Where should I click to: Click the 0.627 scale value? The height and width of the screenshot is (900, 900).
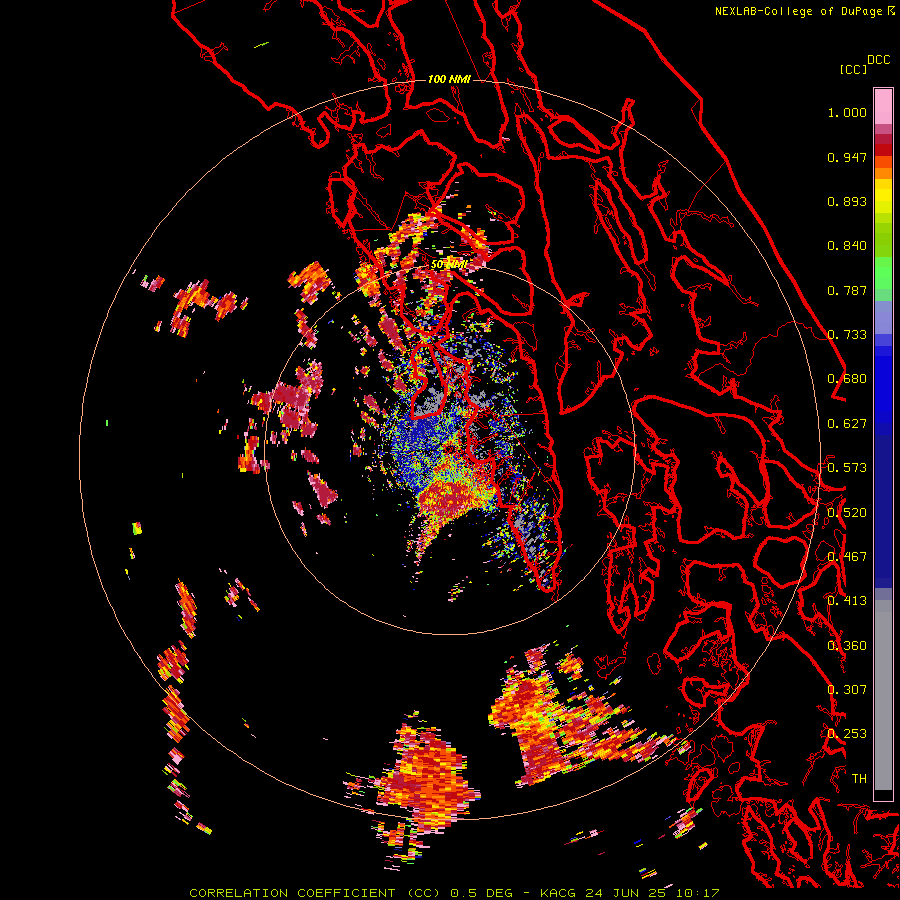point(847,424)
